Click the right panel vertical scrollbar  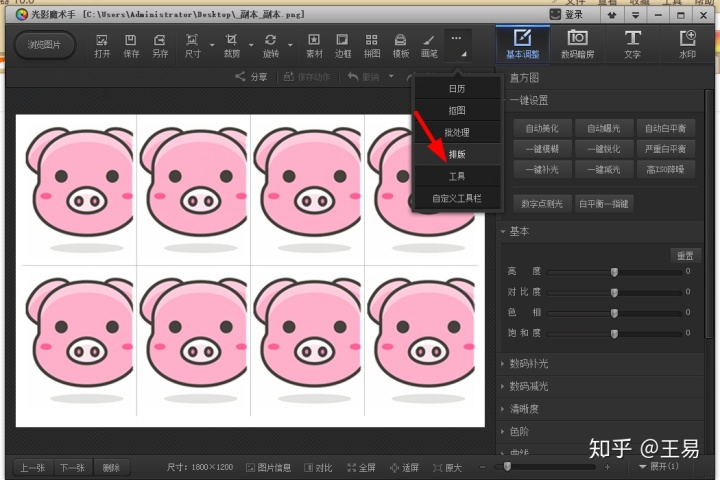click(x=709, y=216)
